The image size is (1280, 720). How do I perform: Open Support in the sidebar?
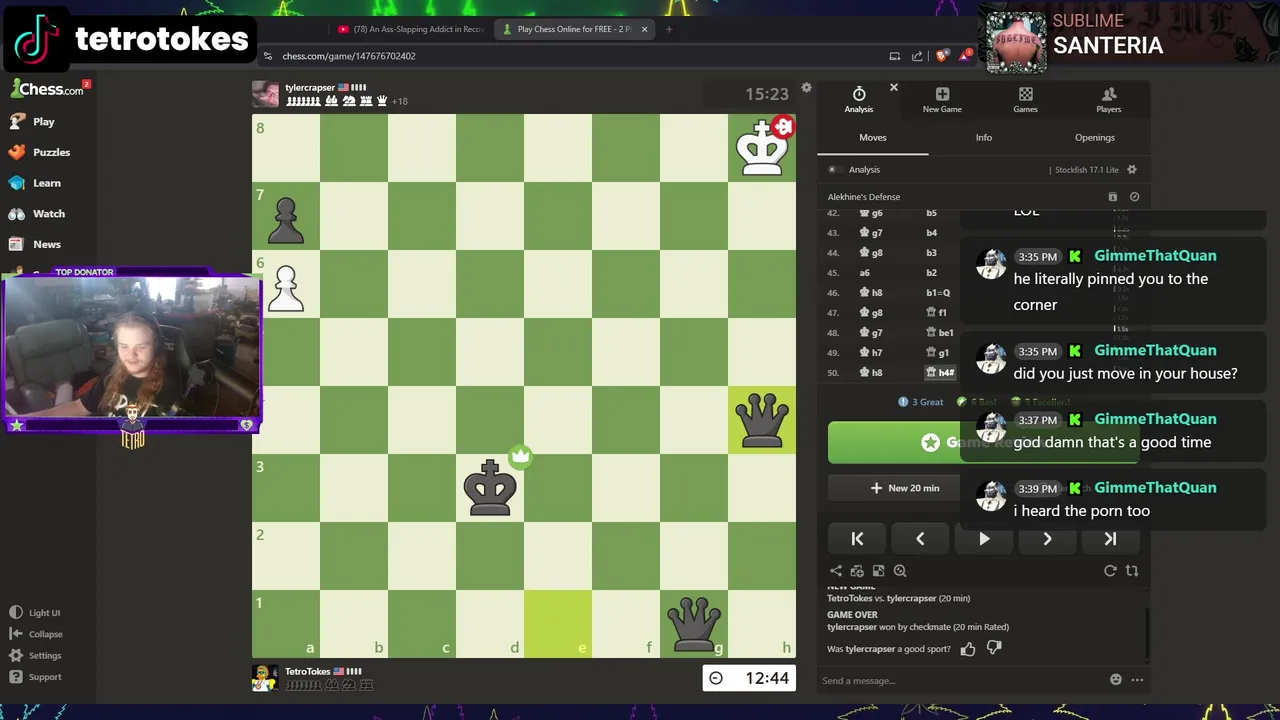tap(35, 677)
